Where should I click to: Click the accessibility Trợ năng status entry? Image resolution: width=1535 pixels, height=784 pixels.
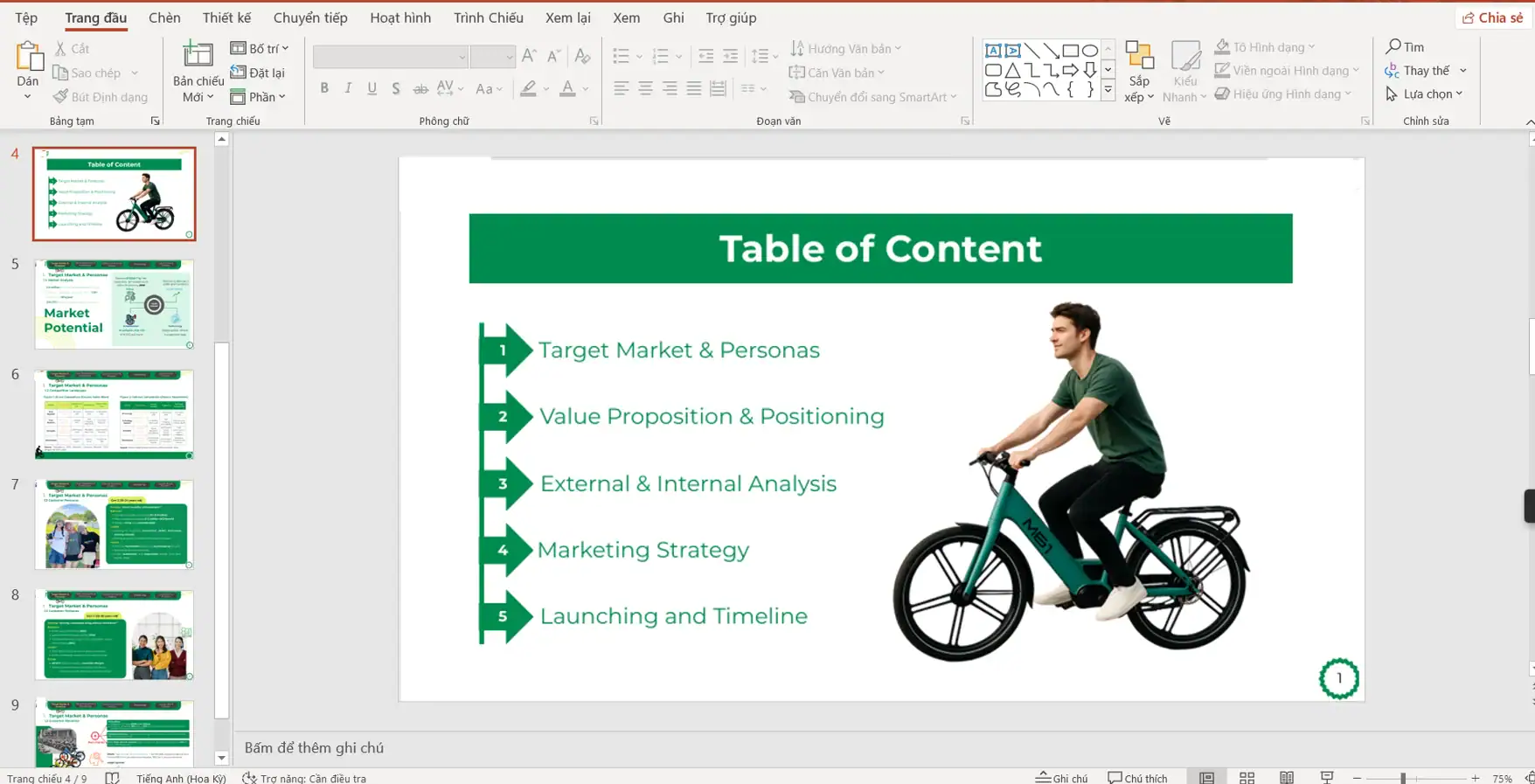point(305,778)
